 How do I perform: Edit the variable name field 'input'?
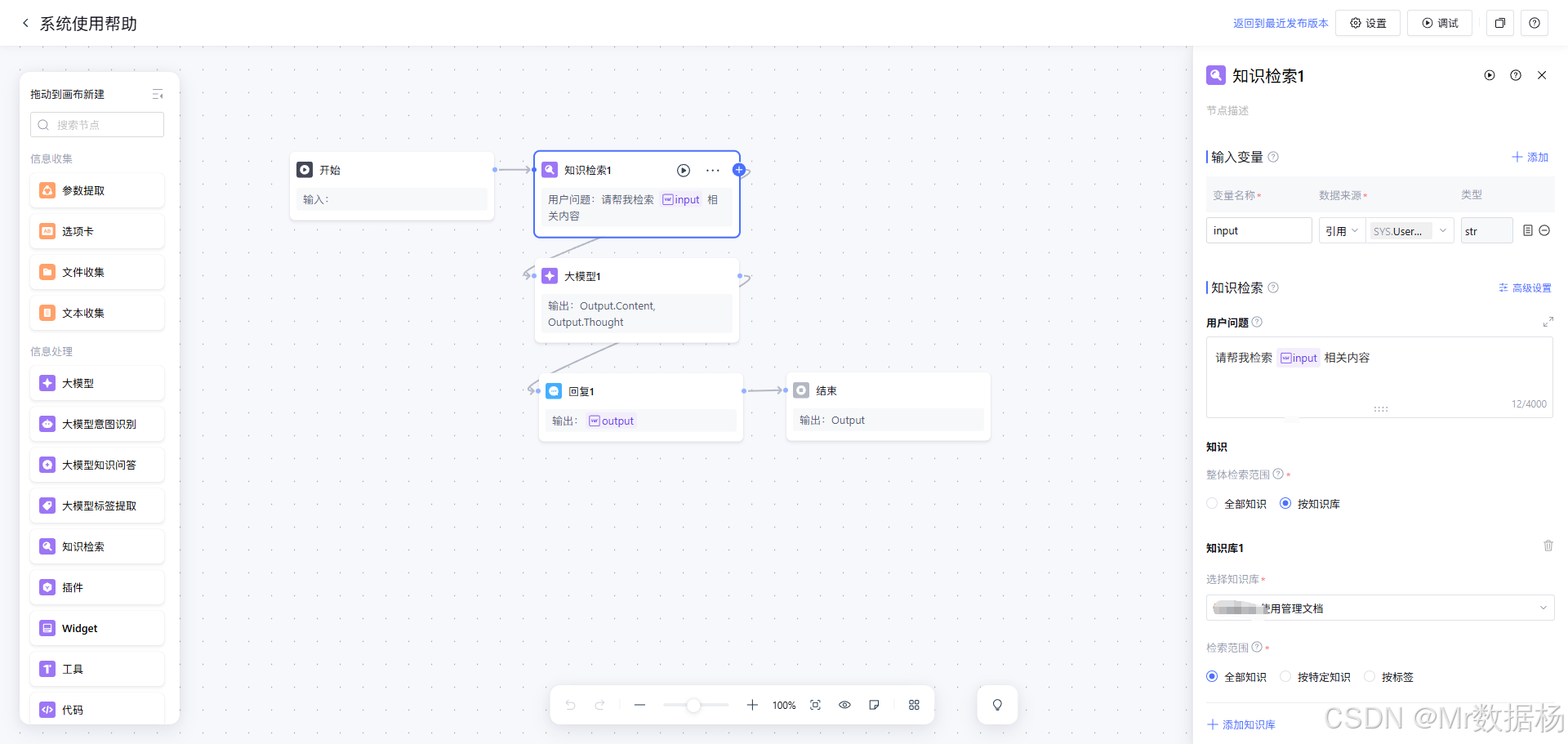1258,231
